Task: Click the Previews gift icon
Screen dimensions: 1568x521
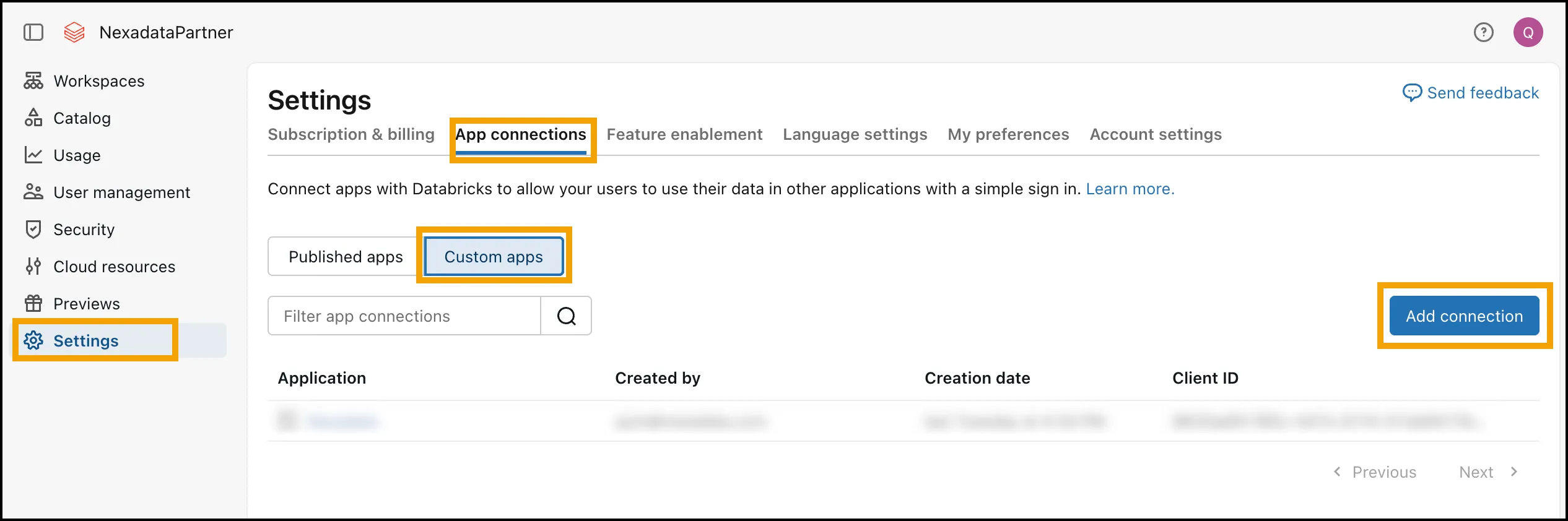Action: pos(33,303)
